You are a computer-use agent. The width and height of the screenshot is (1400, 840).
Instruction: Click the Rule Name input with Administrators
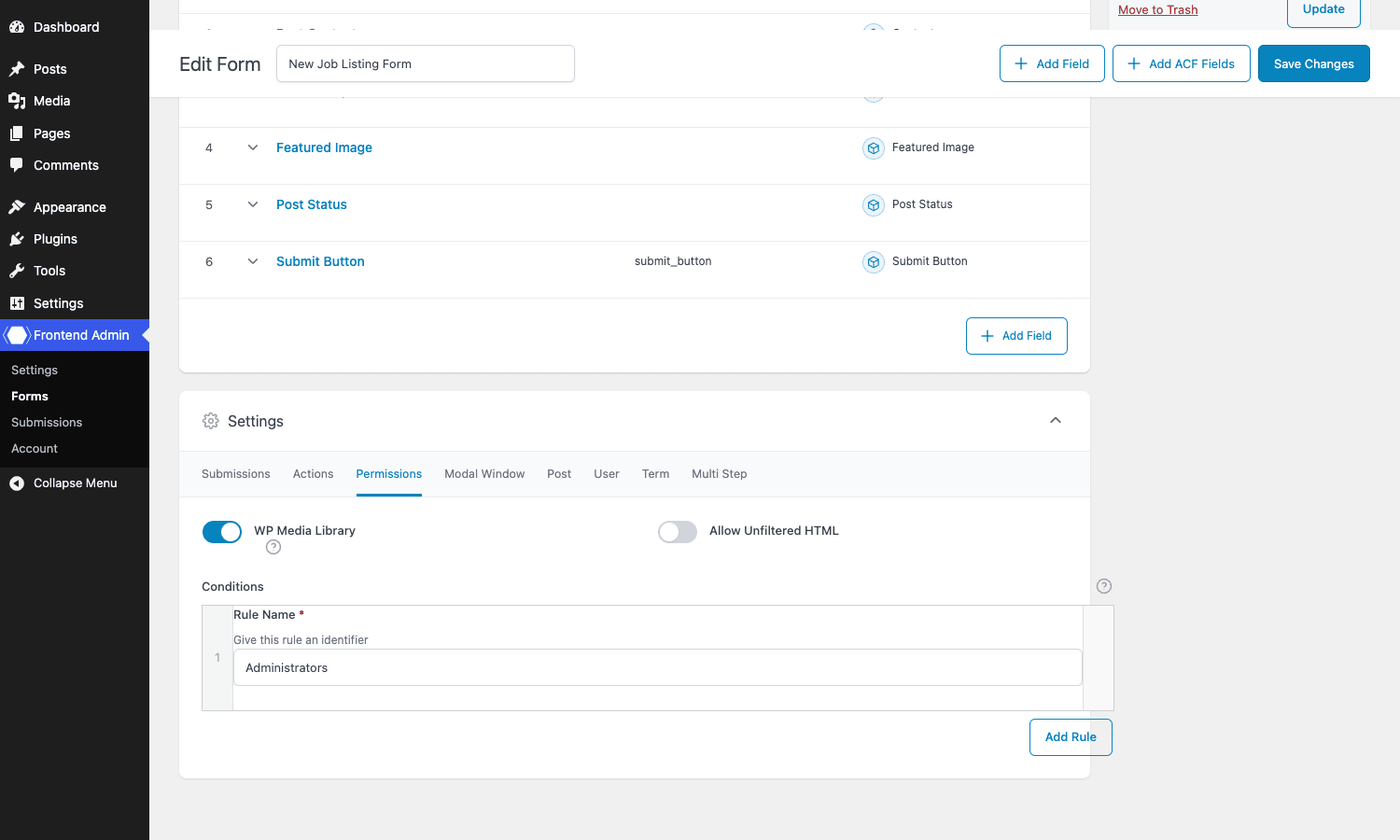click(658, 667)
